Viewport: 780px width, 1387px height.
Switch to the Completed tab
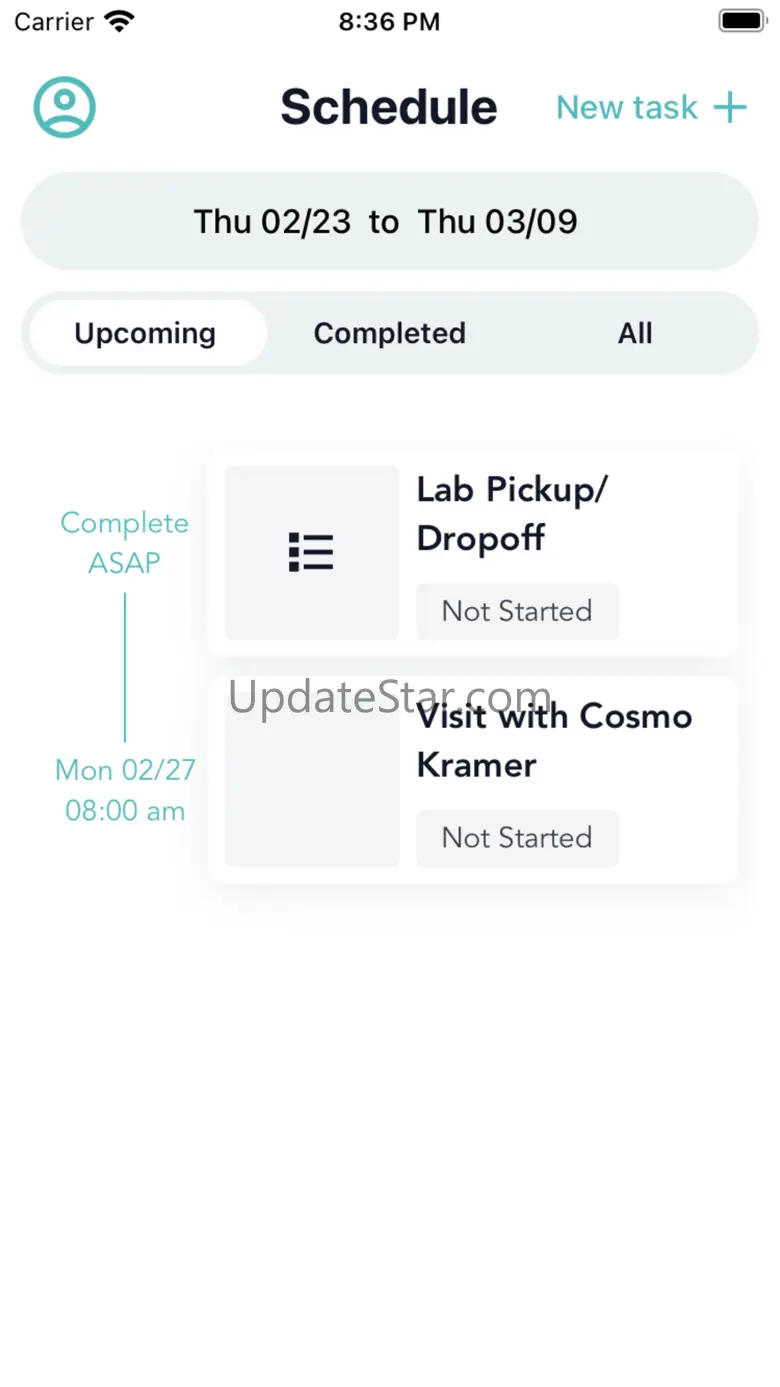click(x=390, y=333)
